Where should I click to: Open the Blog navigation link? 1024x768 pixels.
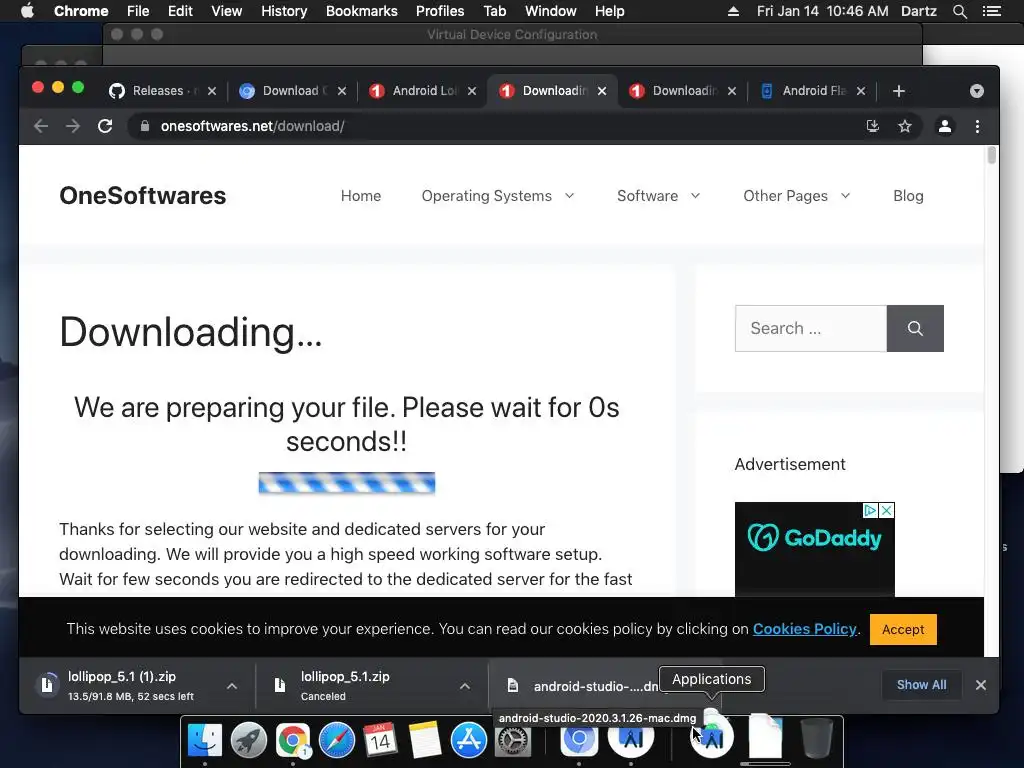click(908, 196)
